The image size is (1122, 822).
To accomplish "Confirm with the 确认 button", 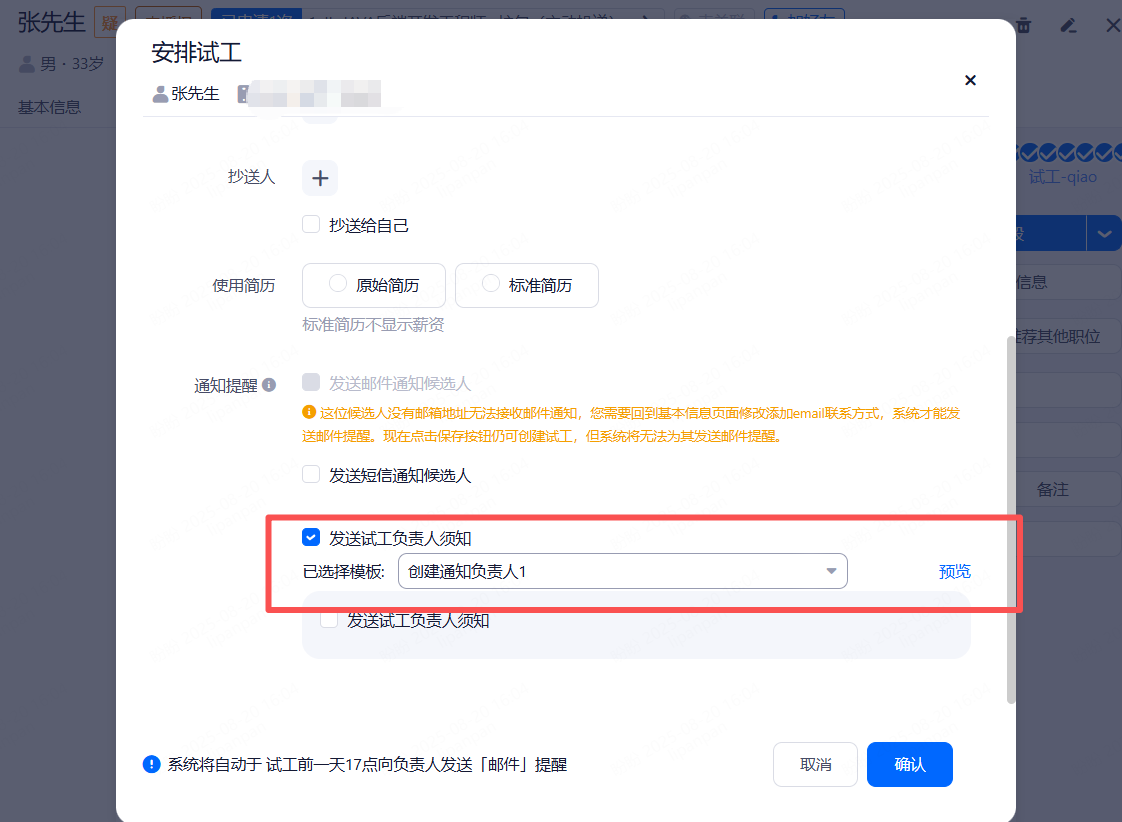I will pyautogui.click(x=909, y=764).
